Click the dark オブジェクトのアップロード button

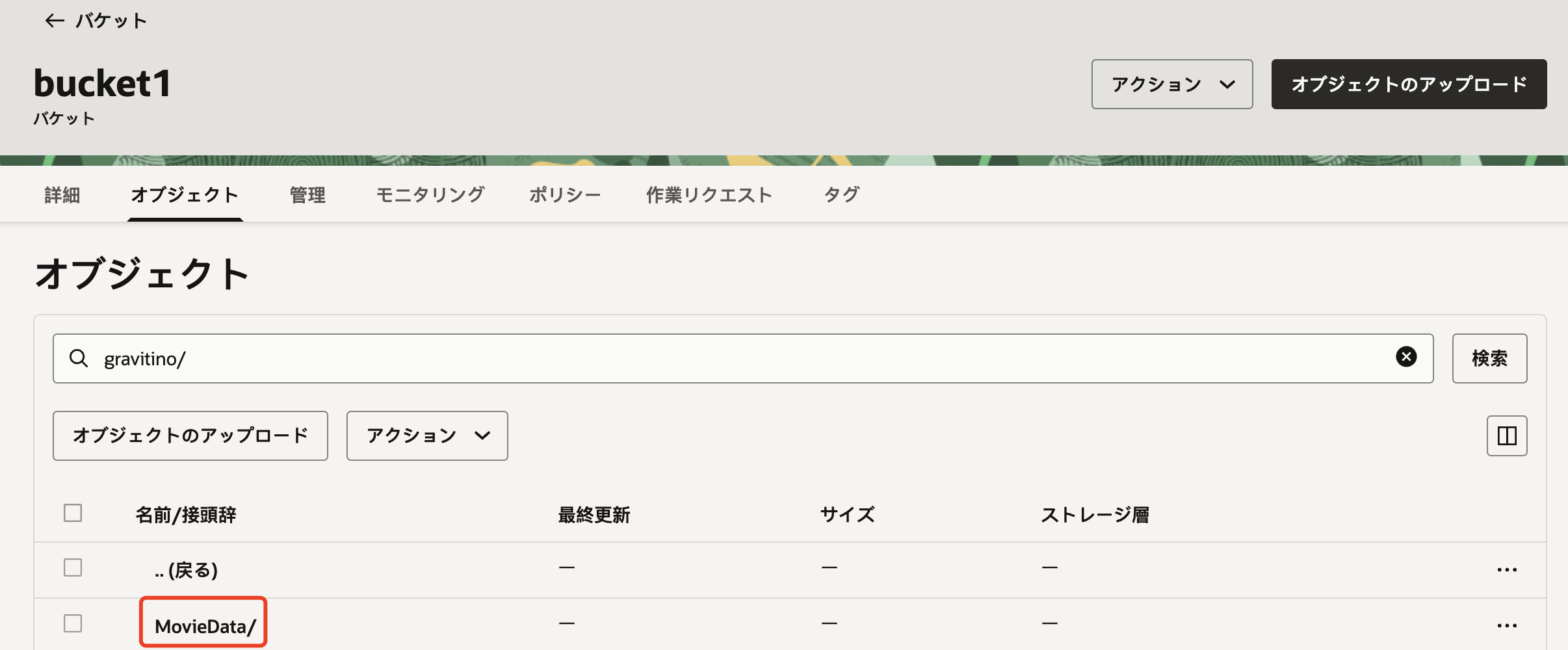1409,84
